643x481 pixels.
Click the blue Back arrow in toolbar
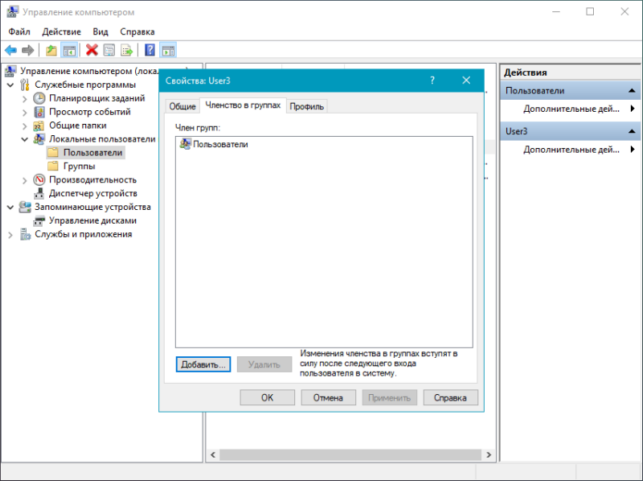(x=11, y=50)
